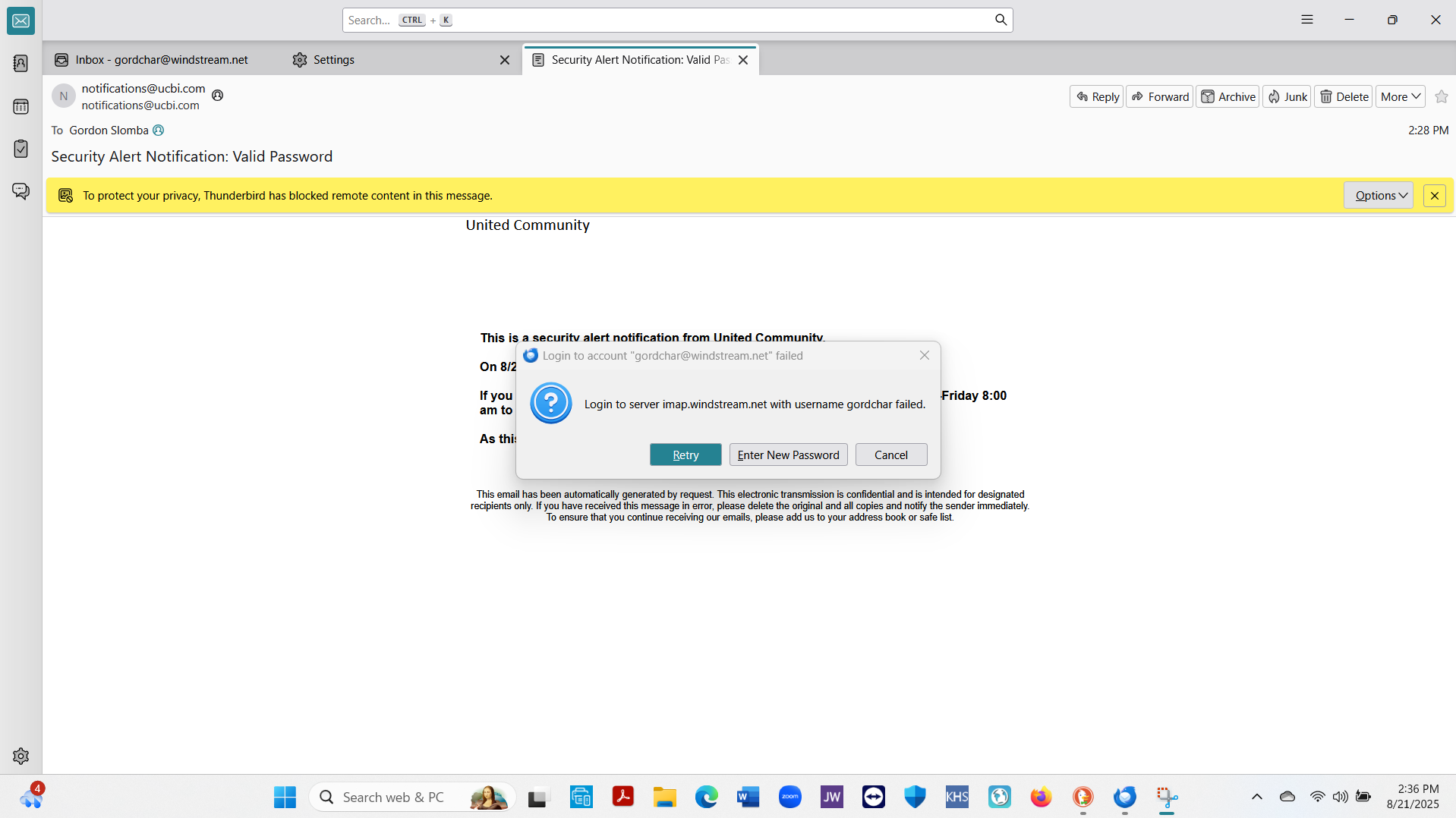Open the Windows Start menu

coord(285,797)
